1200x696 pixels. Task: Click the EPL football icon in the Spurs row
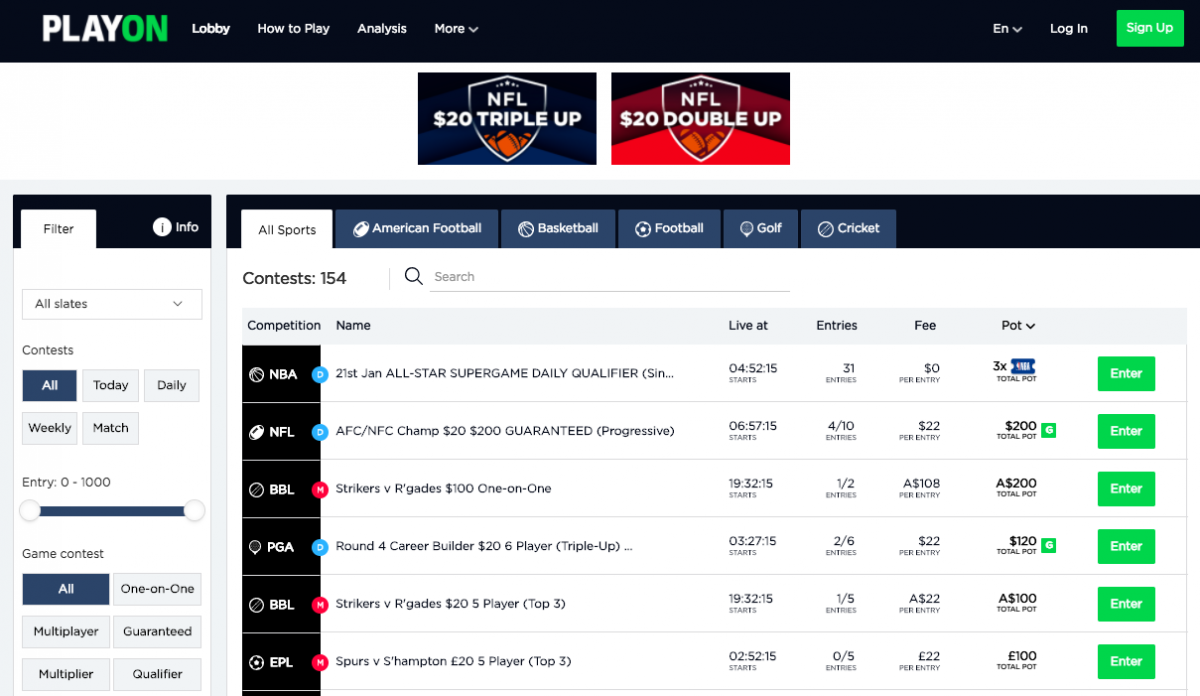click(x=257, y=662)
